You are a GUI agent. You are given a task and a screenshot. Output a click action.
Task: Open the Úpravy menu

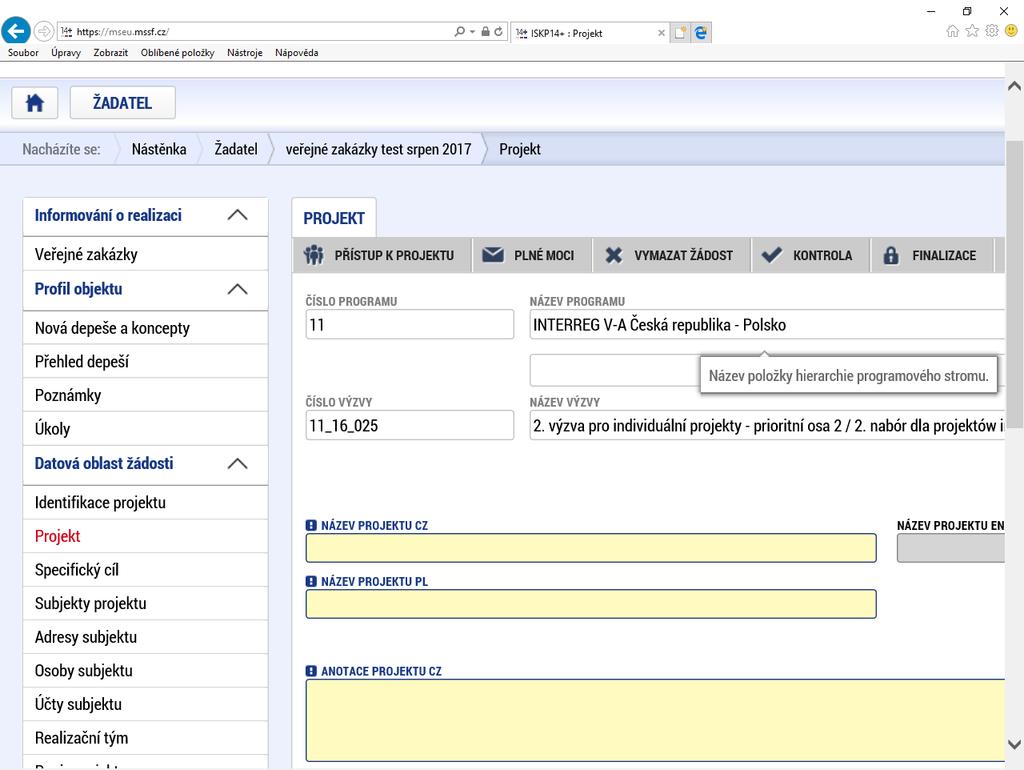pyautogui.click(x=66, y=52)
